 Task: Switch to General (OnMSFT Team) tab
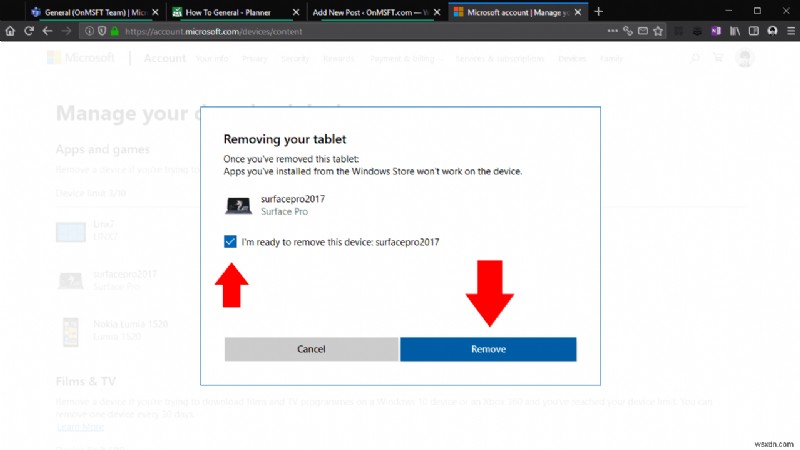(95, 12)
